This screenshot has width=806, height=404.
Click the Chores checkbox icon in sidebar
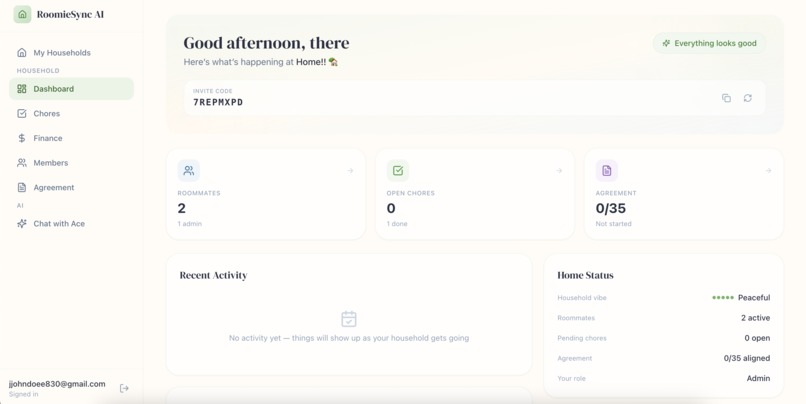[22, 114]
